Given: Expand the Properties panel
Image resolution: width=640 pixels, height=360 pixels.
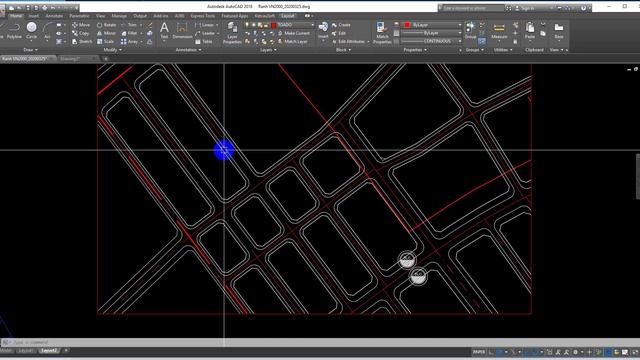Looking at the screenshot, I should point(415,50).
